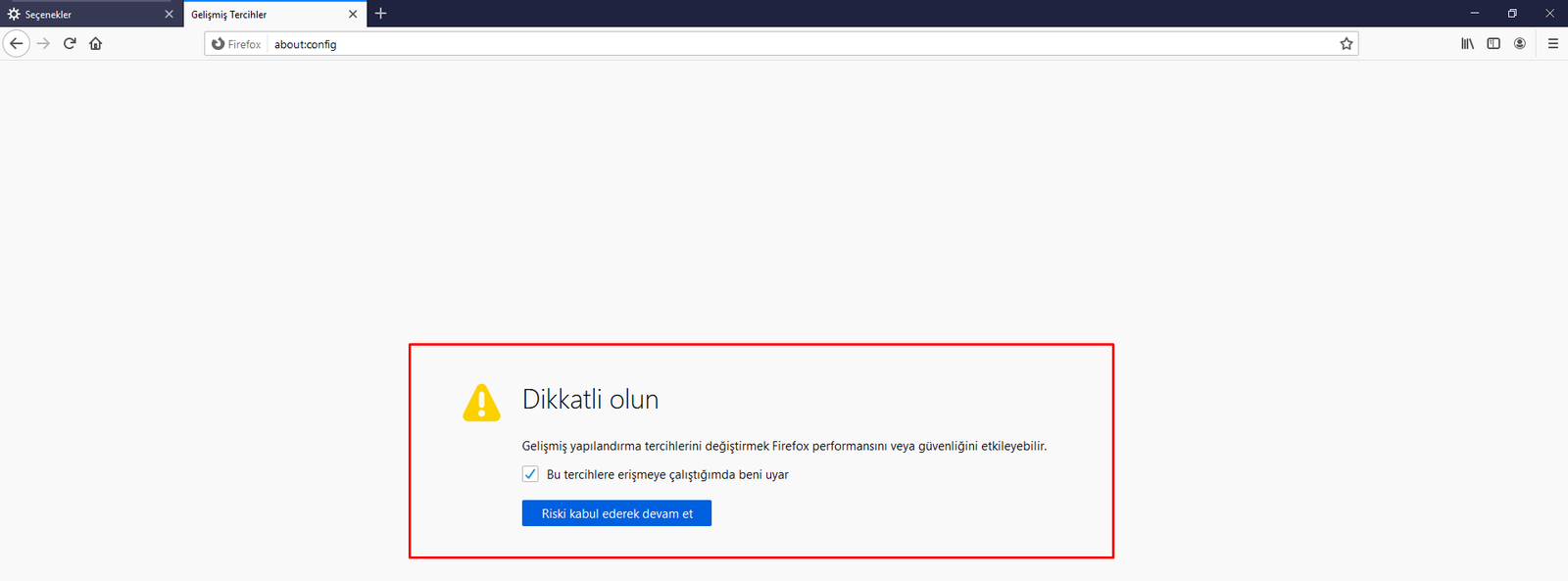The height and width of the screenshot is (581, 1568).
Task: Click the about:config address bar field
Action: pos(784,44)
